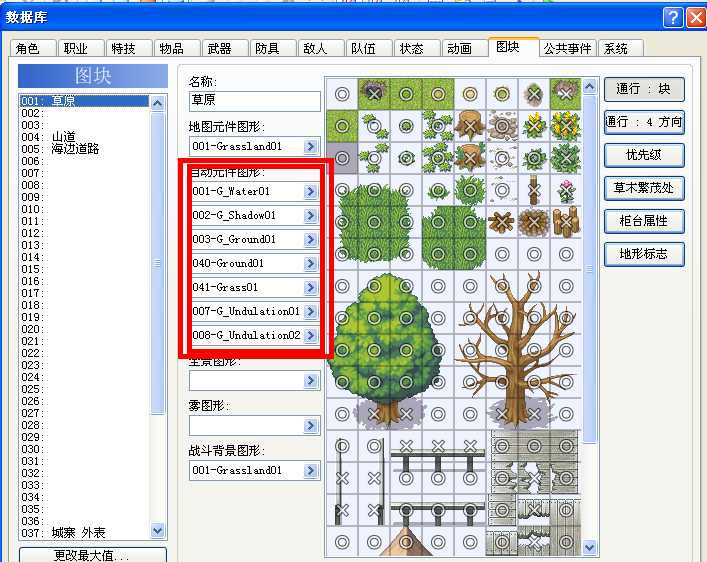Switch to the 敌人 tab

(x=321, y=48)
